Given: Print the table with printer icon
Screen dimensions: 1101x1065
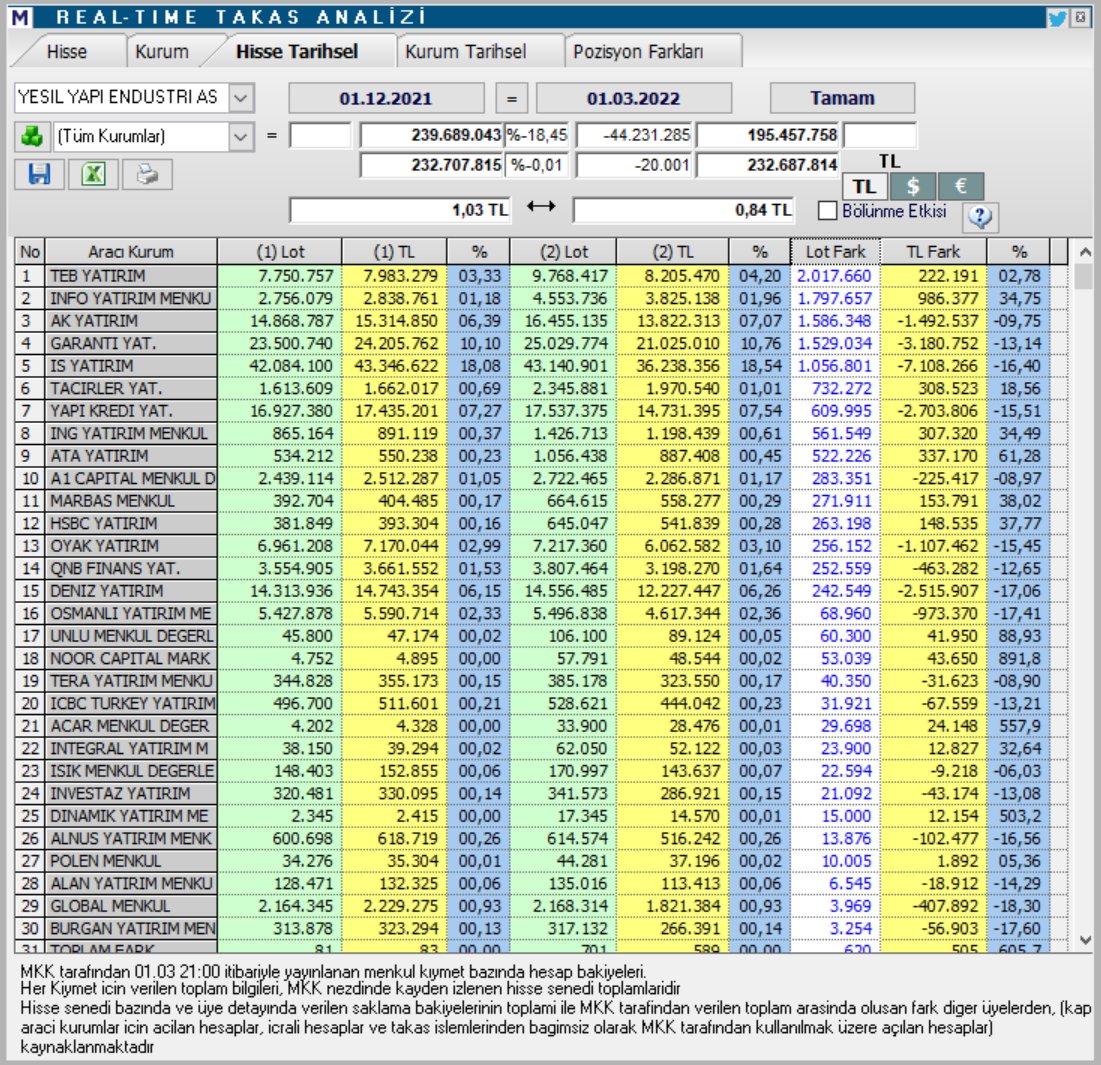Looking at the screenshot, I should pos(147,174).
